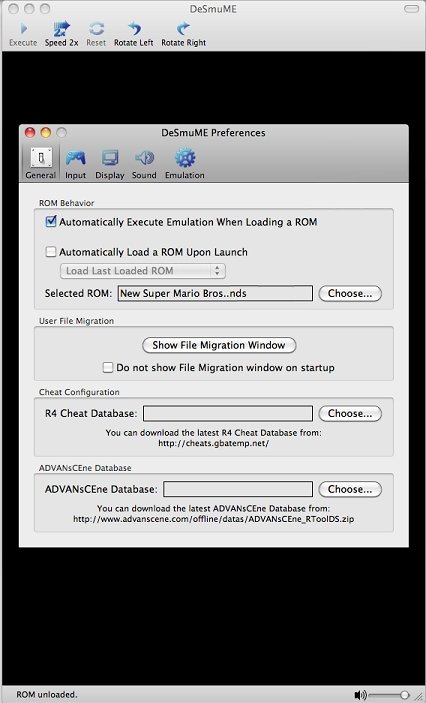Open the Display preferences pane
The height and width of the screenshot is (703, 426).
pyautogui.click(x=109, y=164)
